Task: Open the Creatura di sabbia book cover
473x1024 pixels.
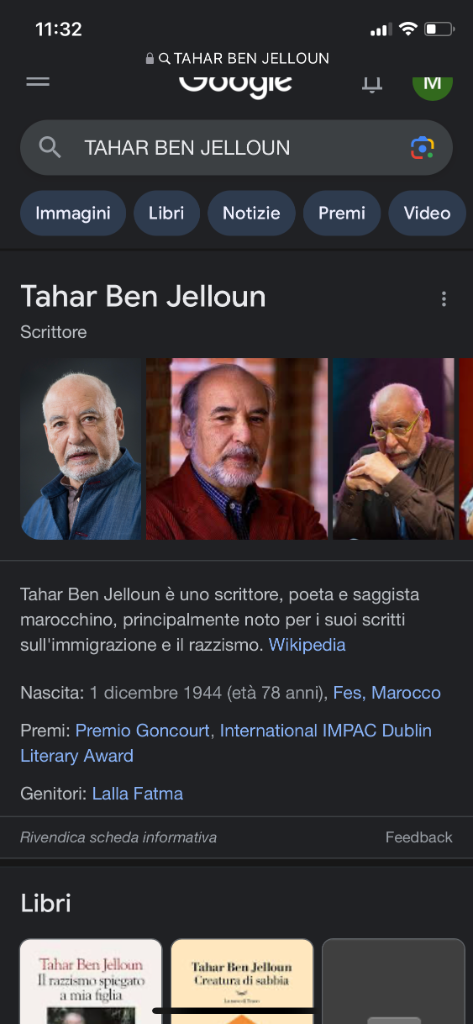Action: [x=242, y=981]
